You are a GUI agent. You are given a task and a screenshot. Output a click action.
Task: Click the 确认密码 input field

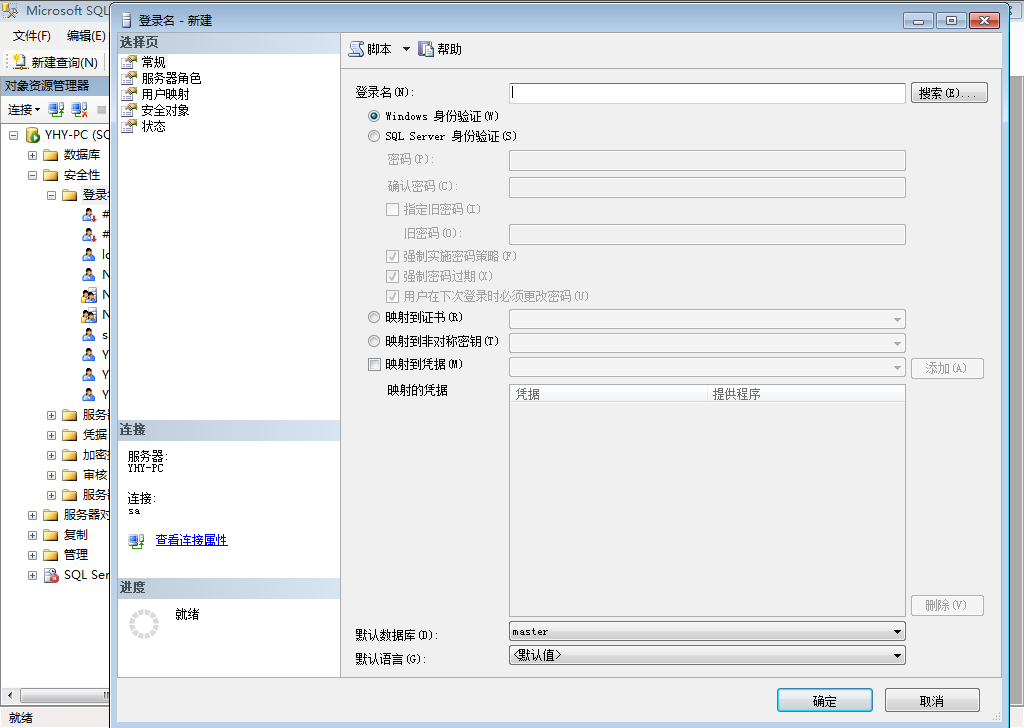[707, 187]
